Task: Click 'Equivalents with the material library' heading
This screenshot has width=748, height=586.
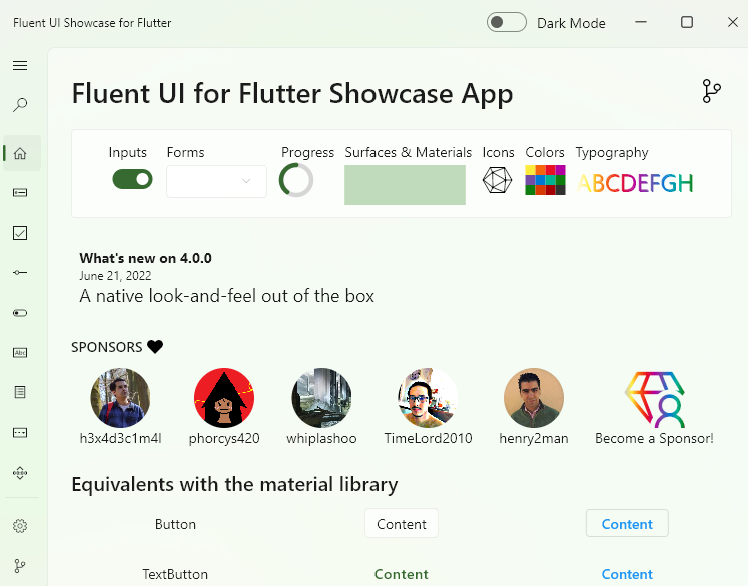Action: [235, 484]
